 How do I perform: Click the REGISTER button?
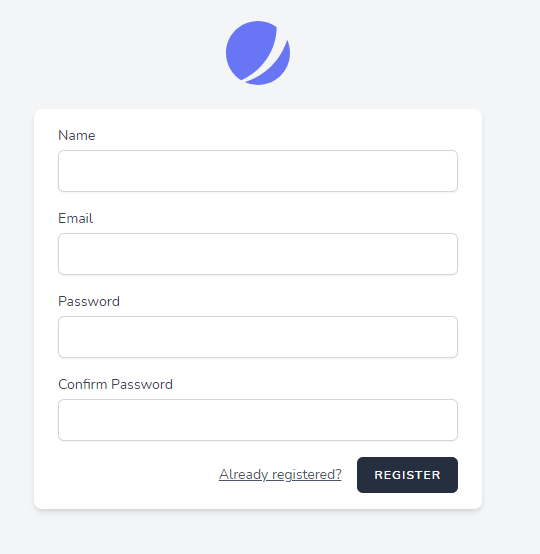[407, 475]
